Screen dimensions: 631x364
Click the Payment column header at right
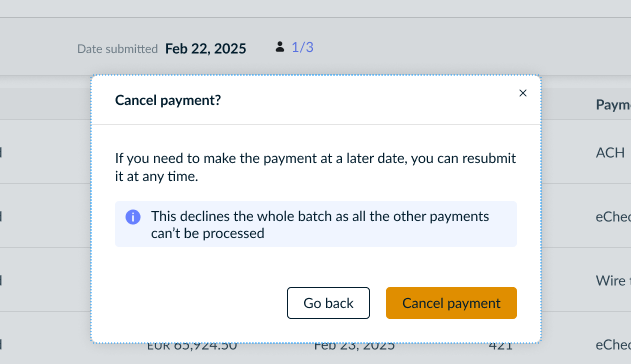tap(613, 105)
